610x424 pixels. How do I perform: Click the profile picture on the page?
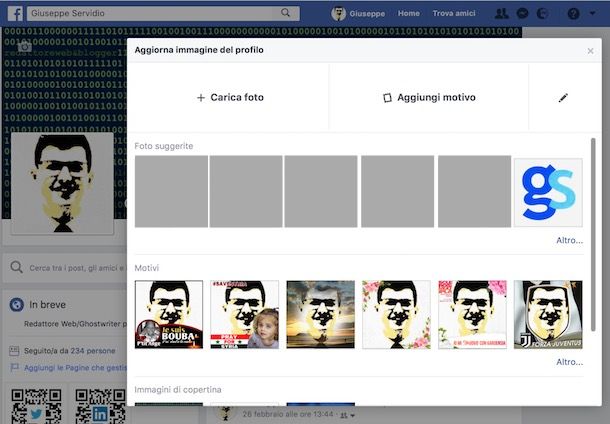pos(62,183)
